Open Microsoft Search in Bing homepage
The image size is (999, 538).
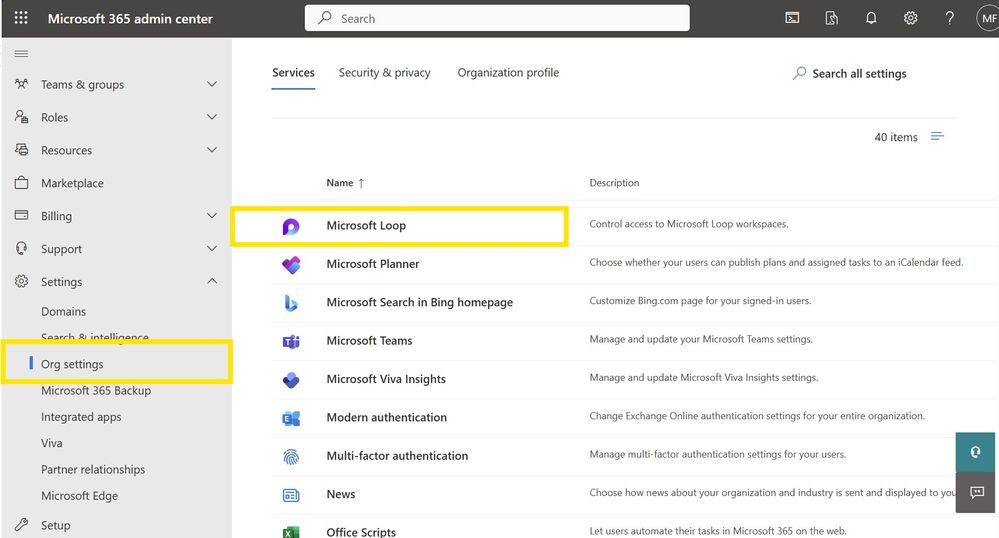pos(419,302)
